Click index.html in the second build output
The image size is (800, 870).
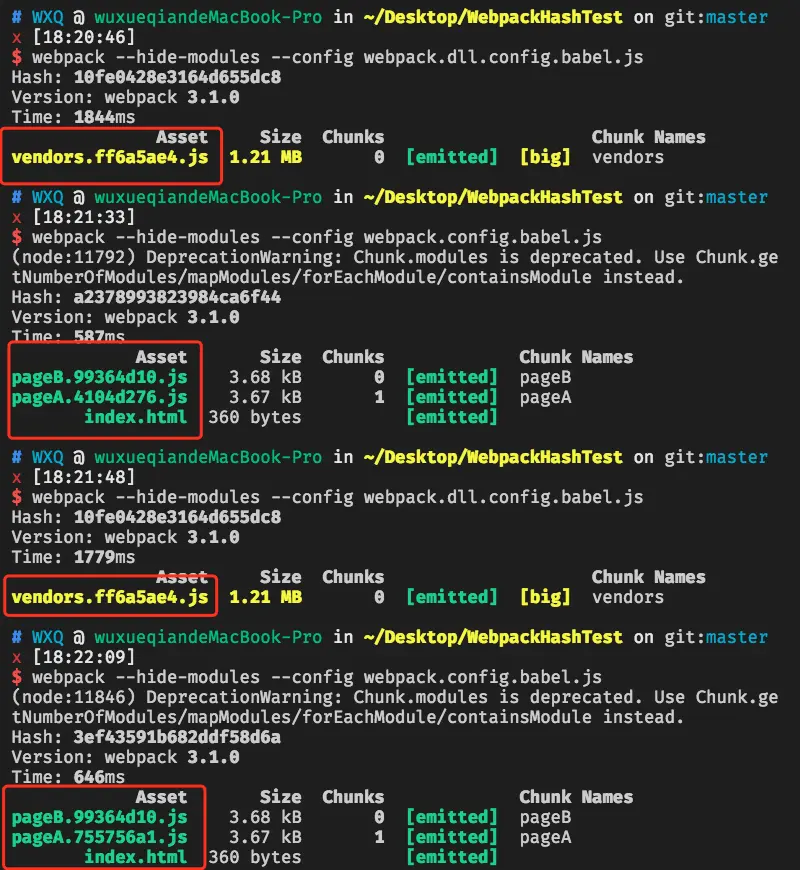point(135,417)
